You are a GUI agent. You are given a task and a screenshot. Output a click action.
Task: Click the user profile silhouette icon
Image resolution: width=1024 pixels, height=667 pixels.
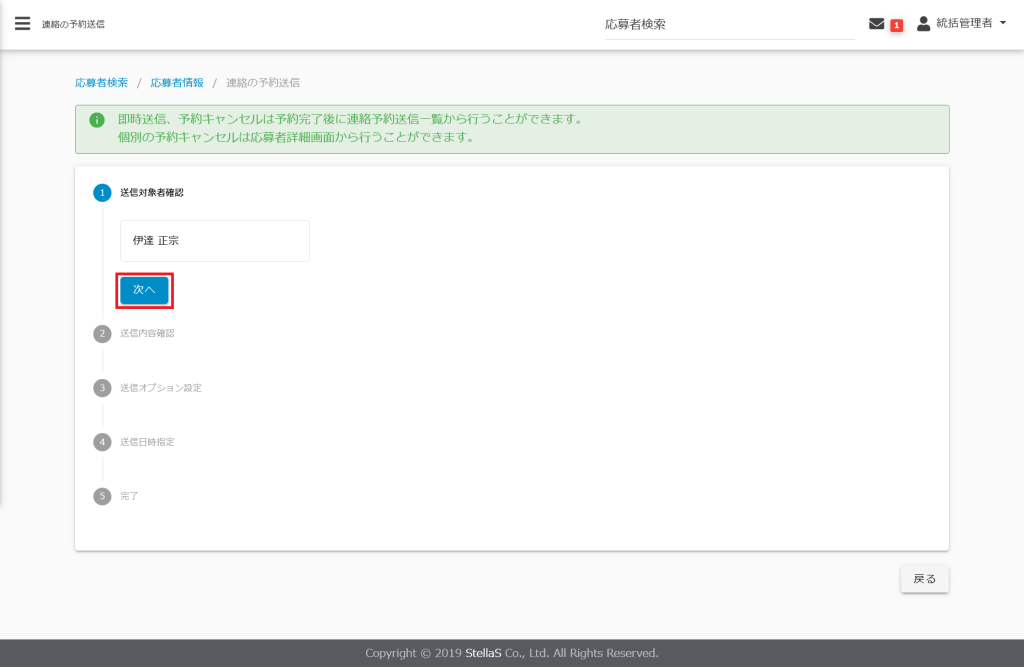click(923, 23)
